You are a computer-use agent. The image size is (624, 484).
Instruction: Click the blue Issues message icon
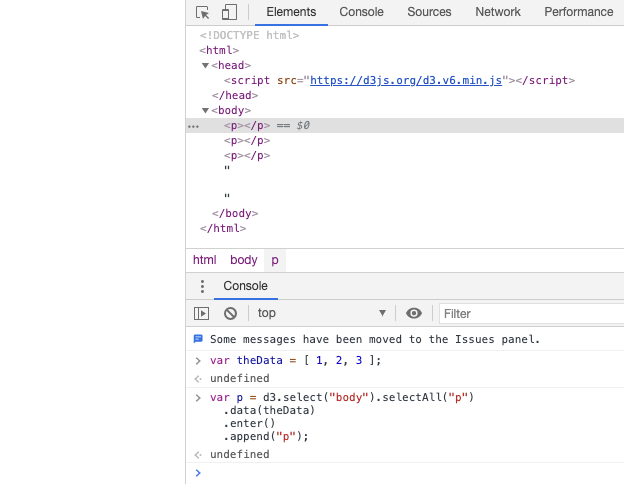tap(198, 339)
